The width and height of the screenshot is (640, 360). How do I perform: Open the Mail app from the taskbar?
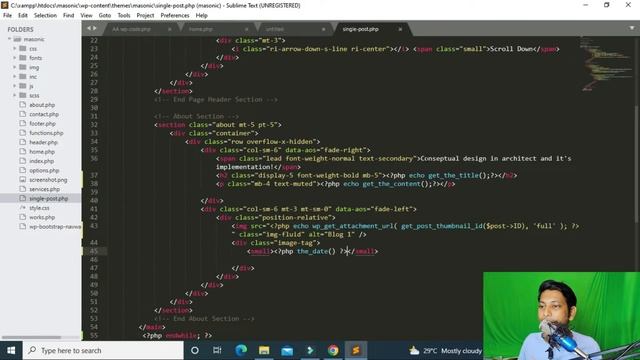point(287,351)
